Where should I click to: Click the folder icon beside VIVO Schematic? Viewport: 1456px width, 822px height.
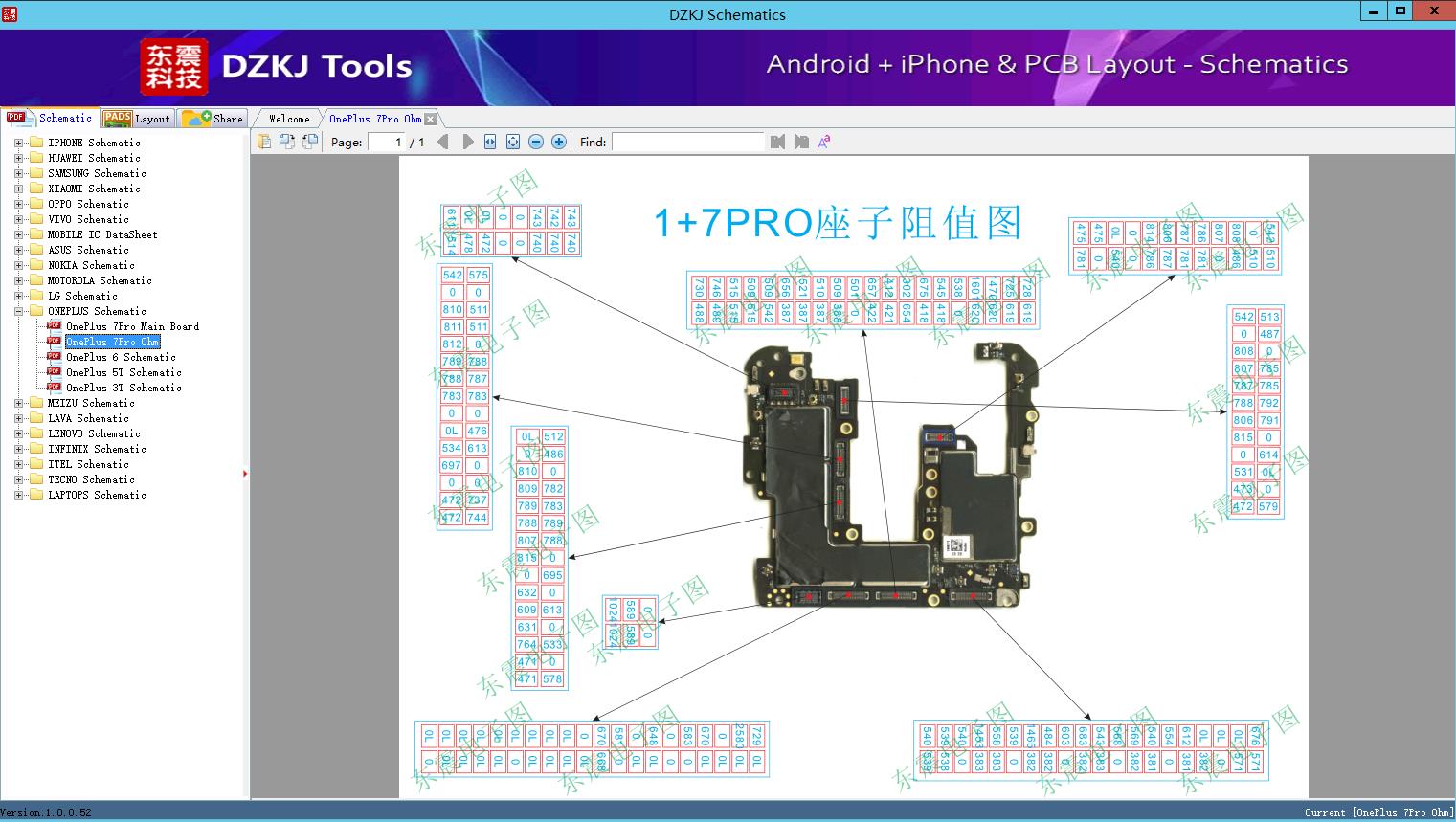(36, 219)
